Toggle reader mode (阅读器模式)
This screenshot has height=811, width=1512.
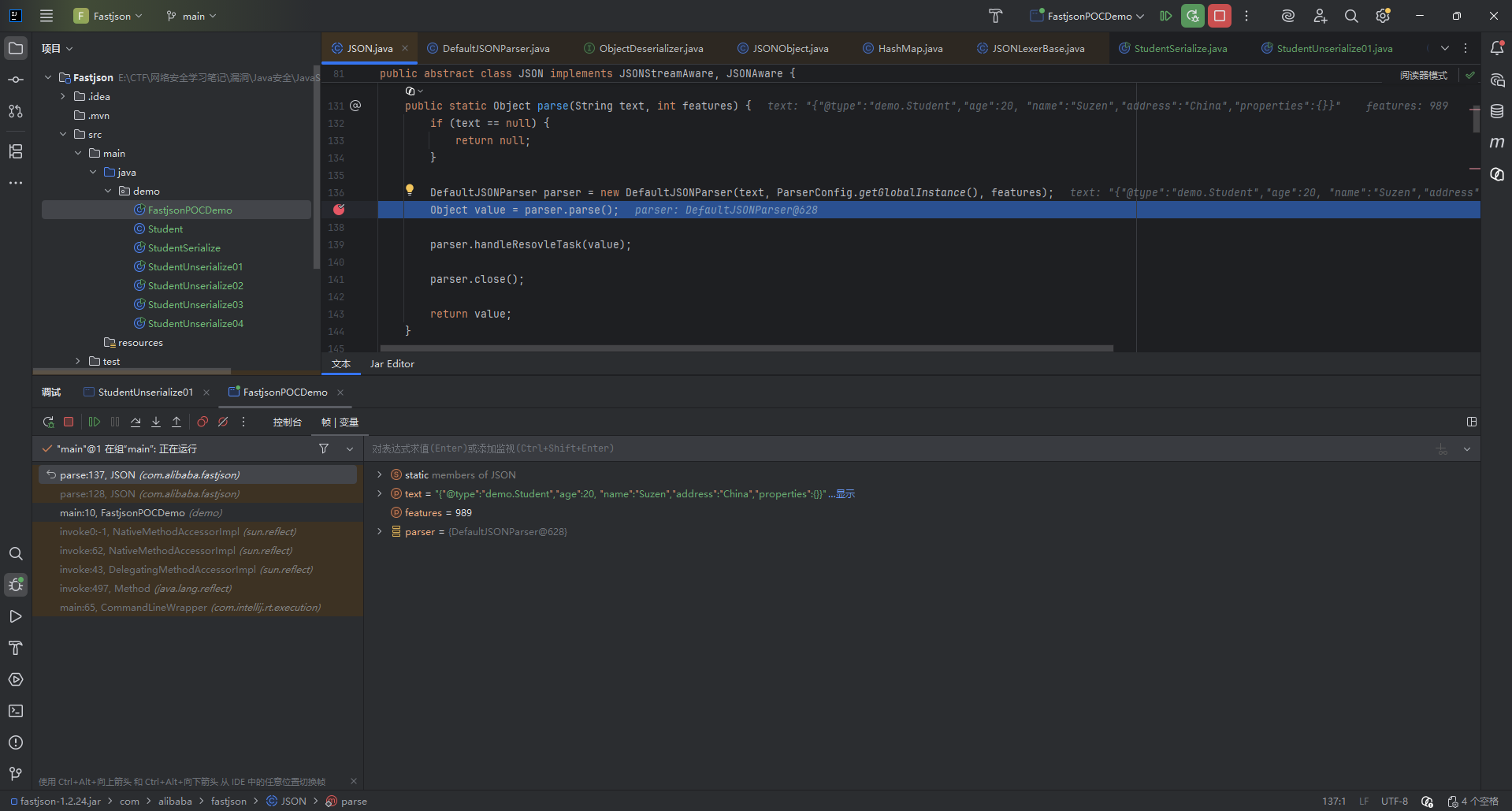click(x=1423, y=76)
